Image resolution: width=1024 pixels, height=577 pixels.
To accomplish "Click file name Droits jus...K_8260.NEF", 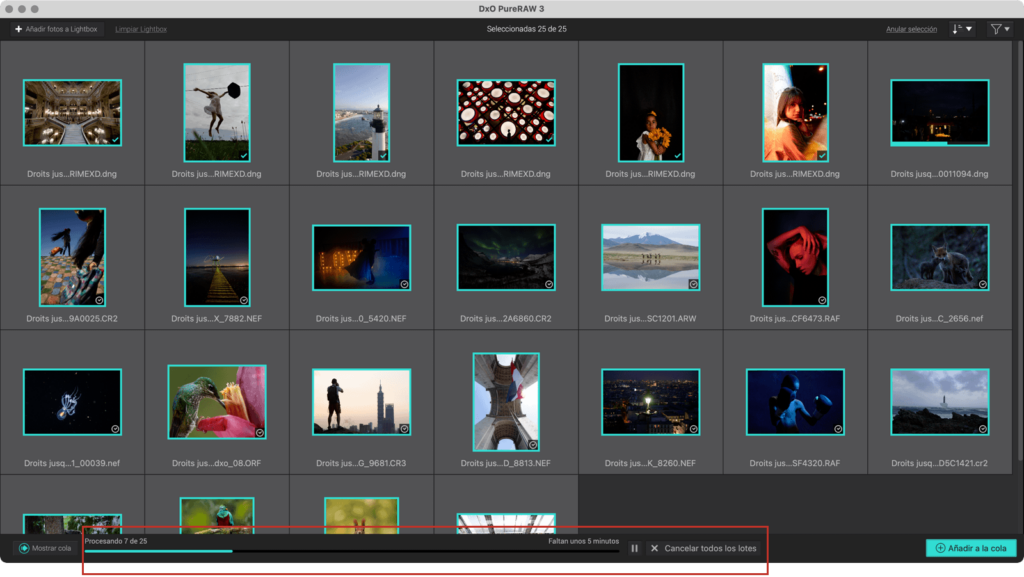I will click(650, 463).
